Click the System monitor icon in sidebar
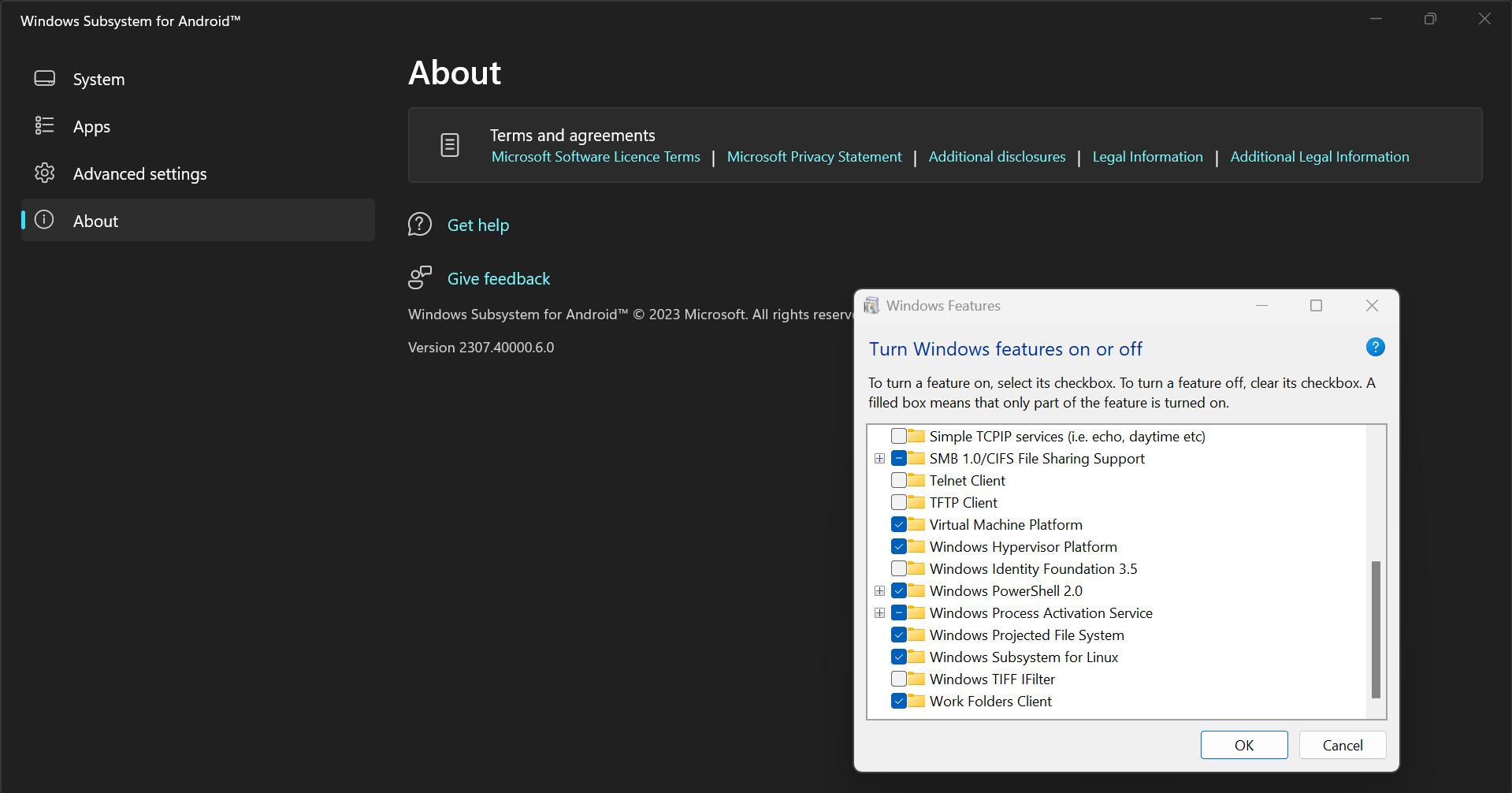Viewport: 1512px width, 793px height. click(x=45, y=79)
